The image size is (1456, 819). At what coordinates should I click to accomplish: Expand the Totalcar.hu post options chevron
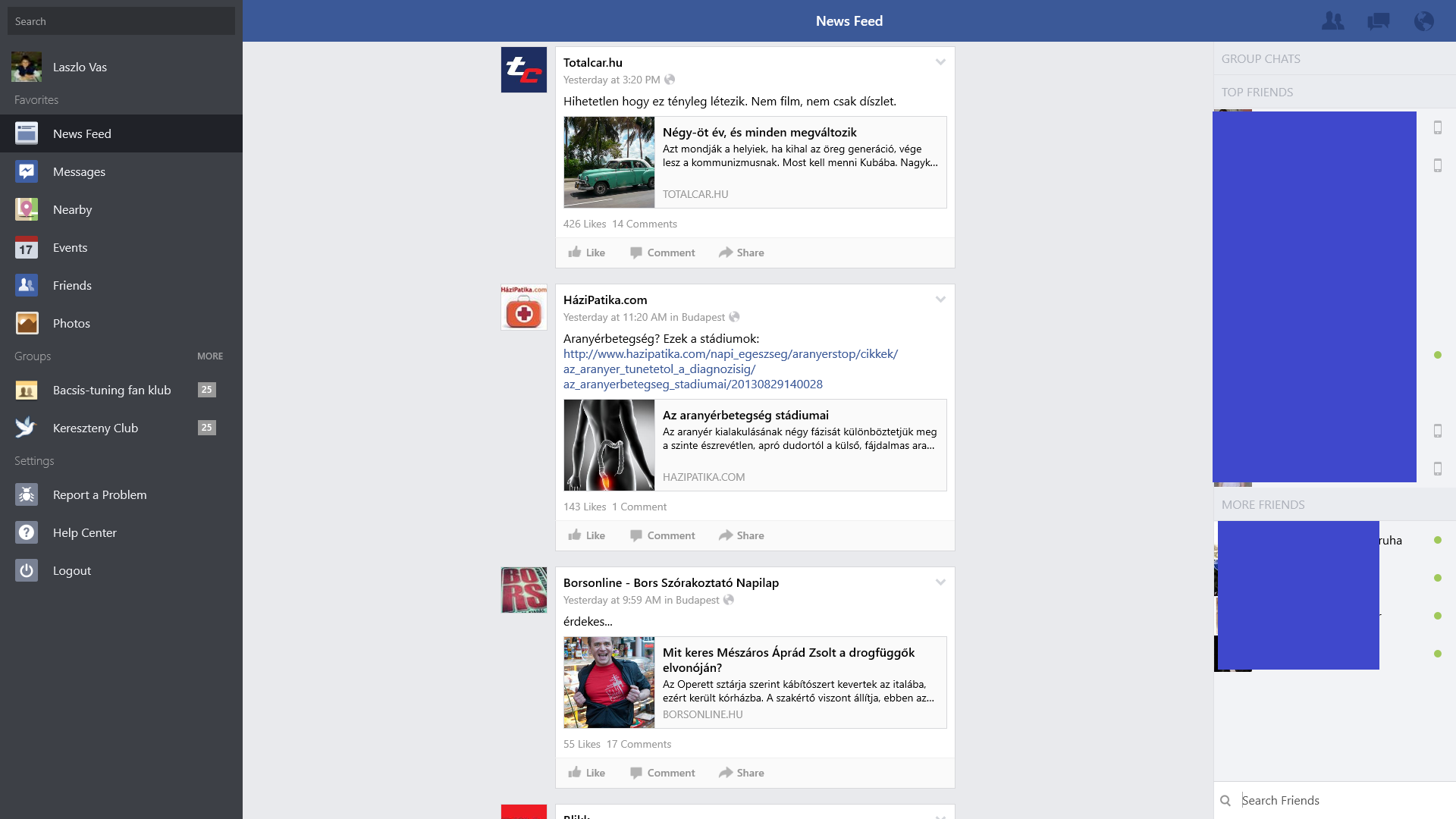(x=940, y=62)
